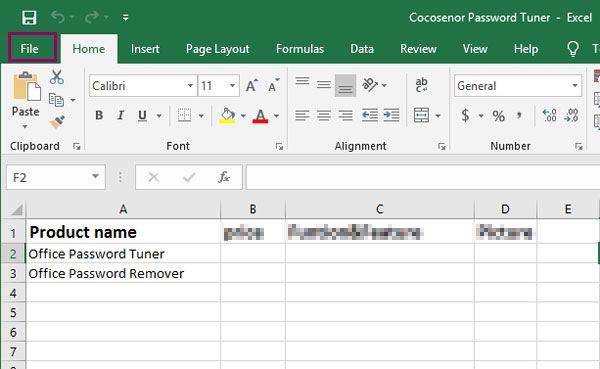Toggle Italic formatting
The height and width of the screenshot is (369, 600).
[x=121, y=116]
